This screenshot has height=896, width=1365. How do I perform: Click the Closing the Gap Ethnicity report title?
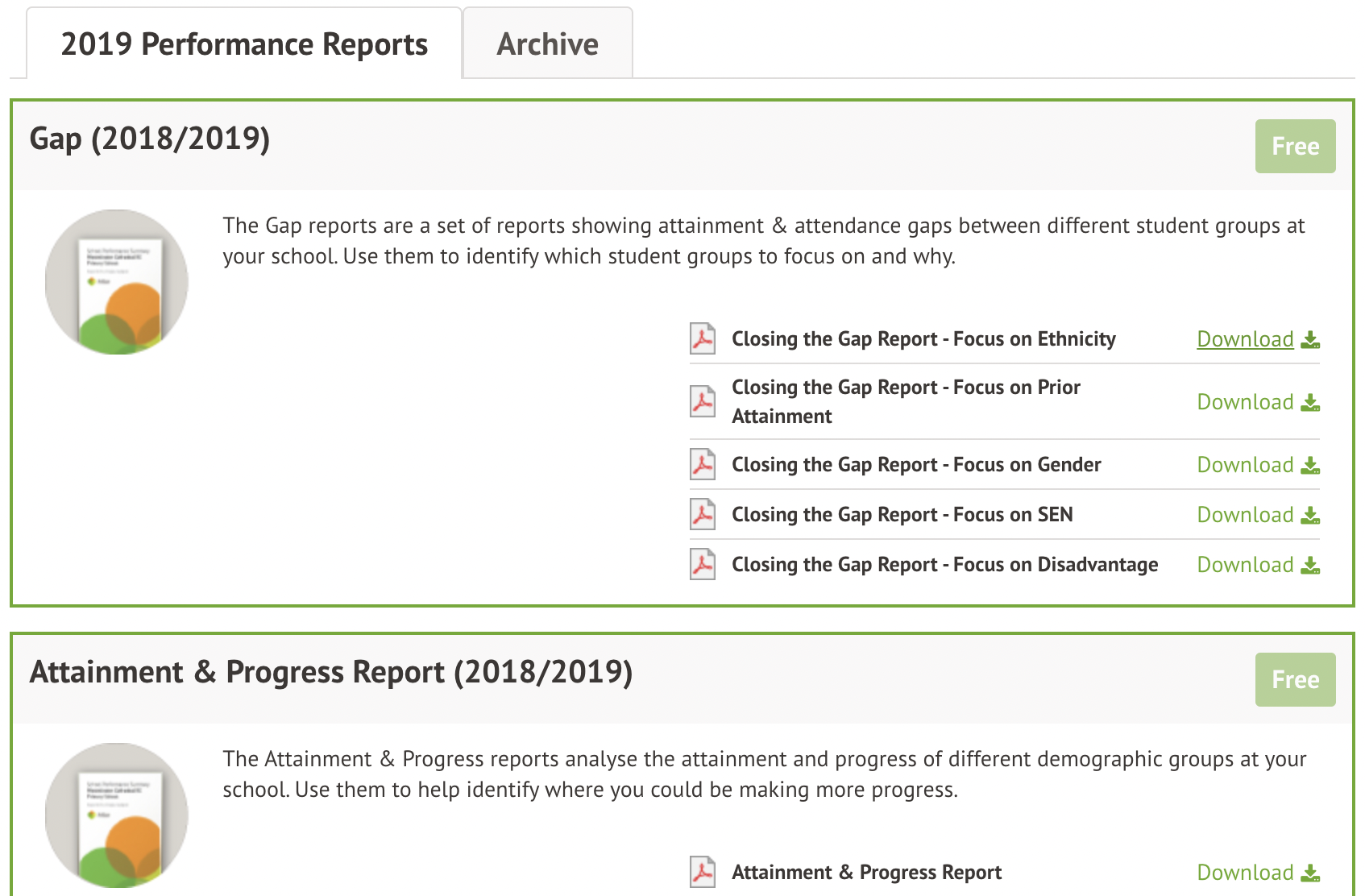923,339
